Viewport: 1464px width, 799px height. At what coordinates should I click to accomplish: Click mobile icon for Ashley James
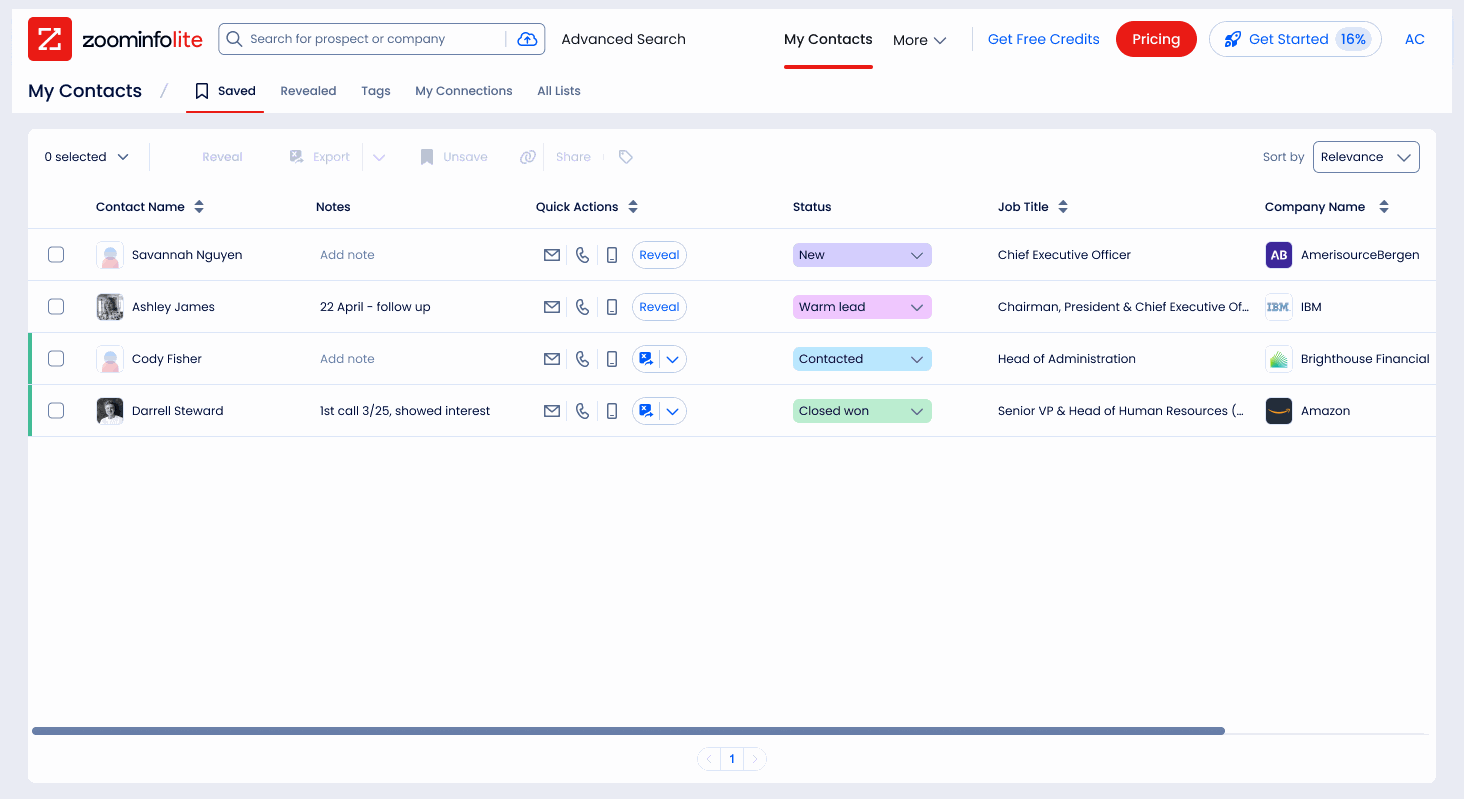[x=612, y=307]
